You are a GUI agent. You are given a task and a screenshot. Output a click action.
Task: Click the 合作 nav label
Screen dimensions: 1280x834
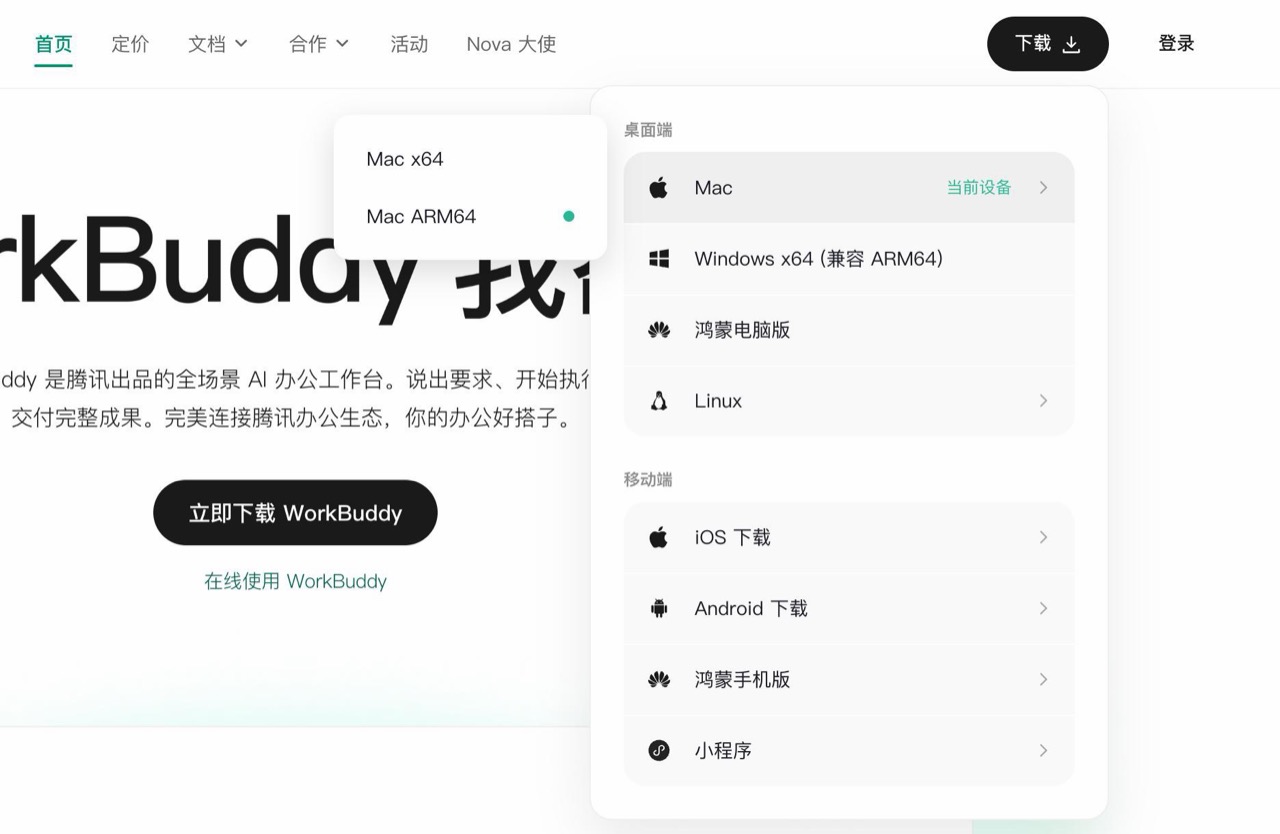point(308,44)
